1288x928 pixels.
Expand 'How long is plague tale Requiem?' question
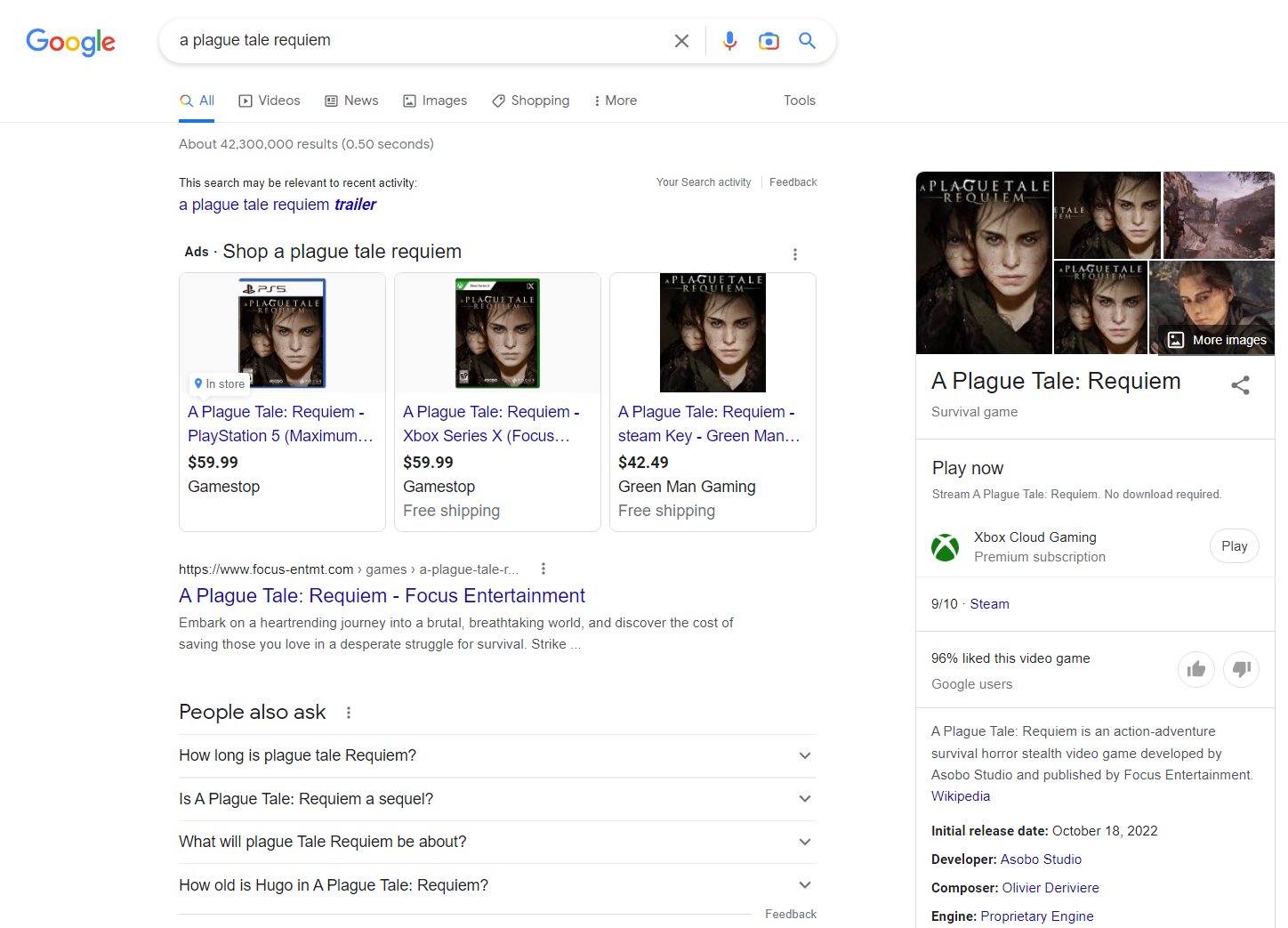click(497, 755)
